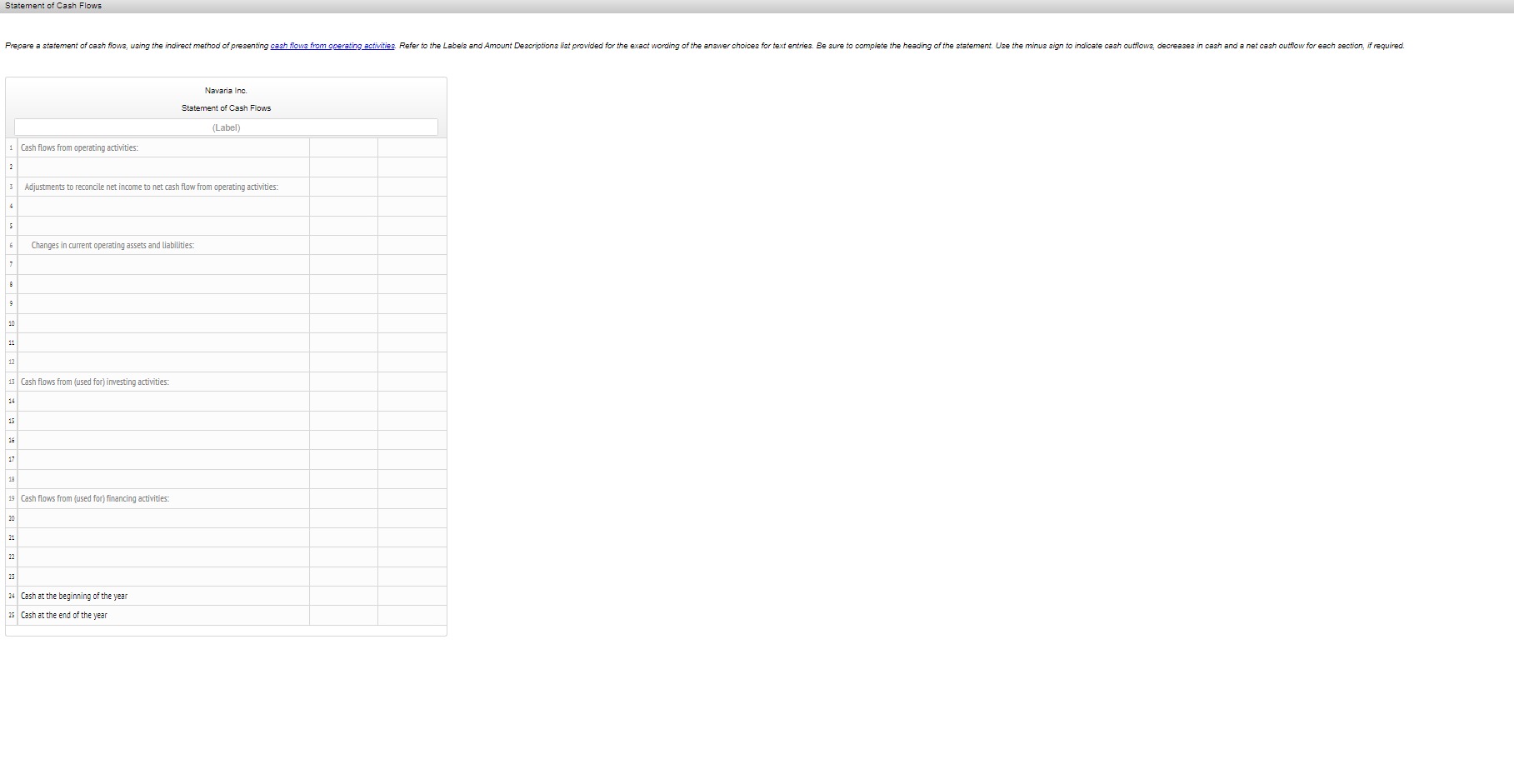The height and width of the screenshot is (784, 1514).
Task: Select the row 4 description cell
Action: click(163, 207)
